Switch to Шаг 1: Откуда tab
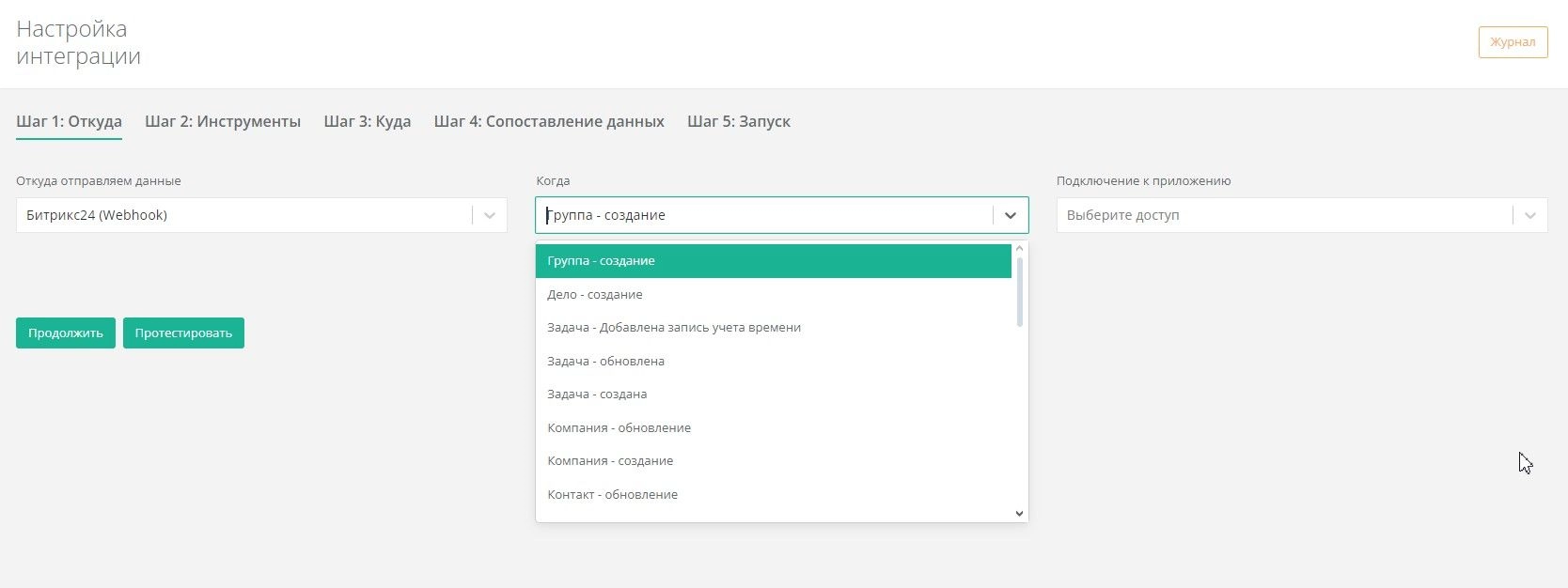Screen dimensions: 1568x588 [69, 121]
